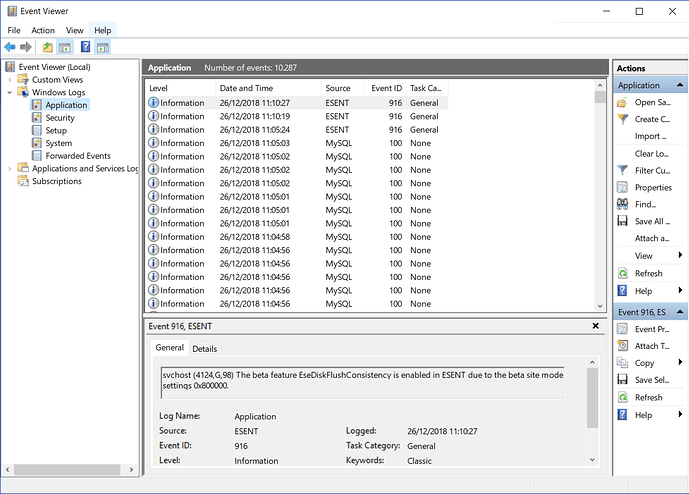
Task: Click the Show/Hide Action Pane toolbar icon
Action: [103, 47]
